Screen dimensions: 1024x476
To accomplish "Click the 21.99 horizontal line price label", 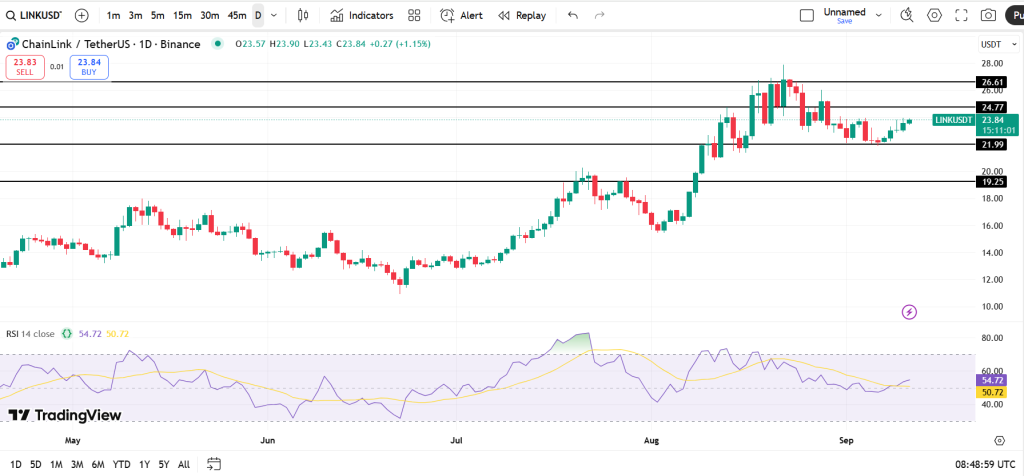I will 990,144.
